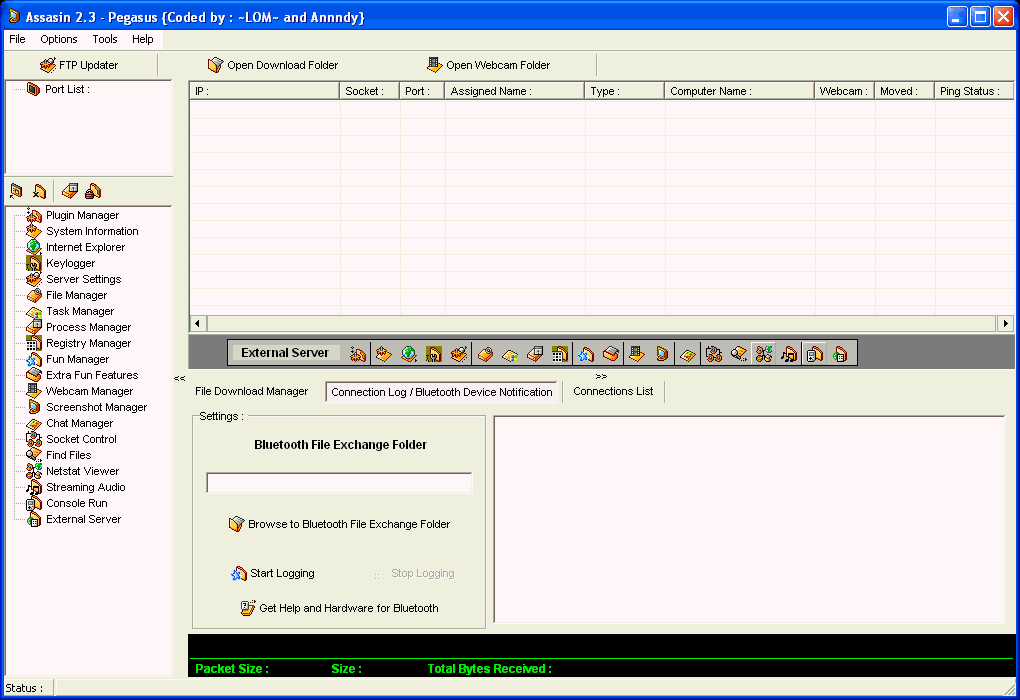Collapse the sidebar using the << arrows
Screen dimensions: 1020x700
[179, 378]
